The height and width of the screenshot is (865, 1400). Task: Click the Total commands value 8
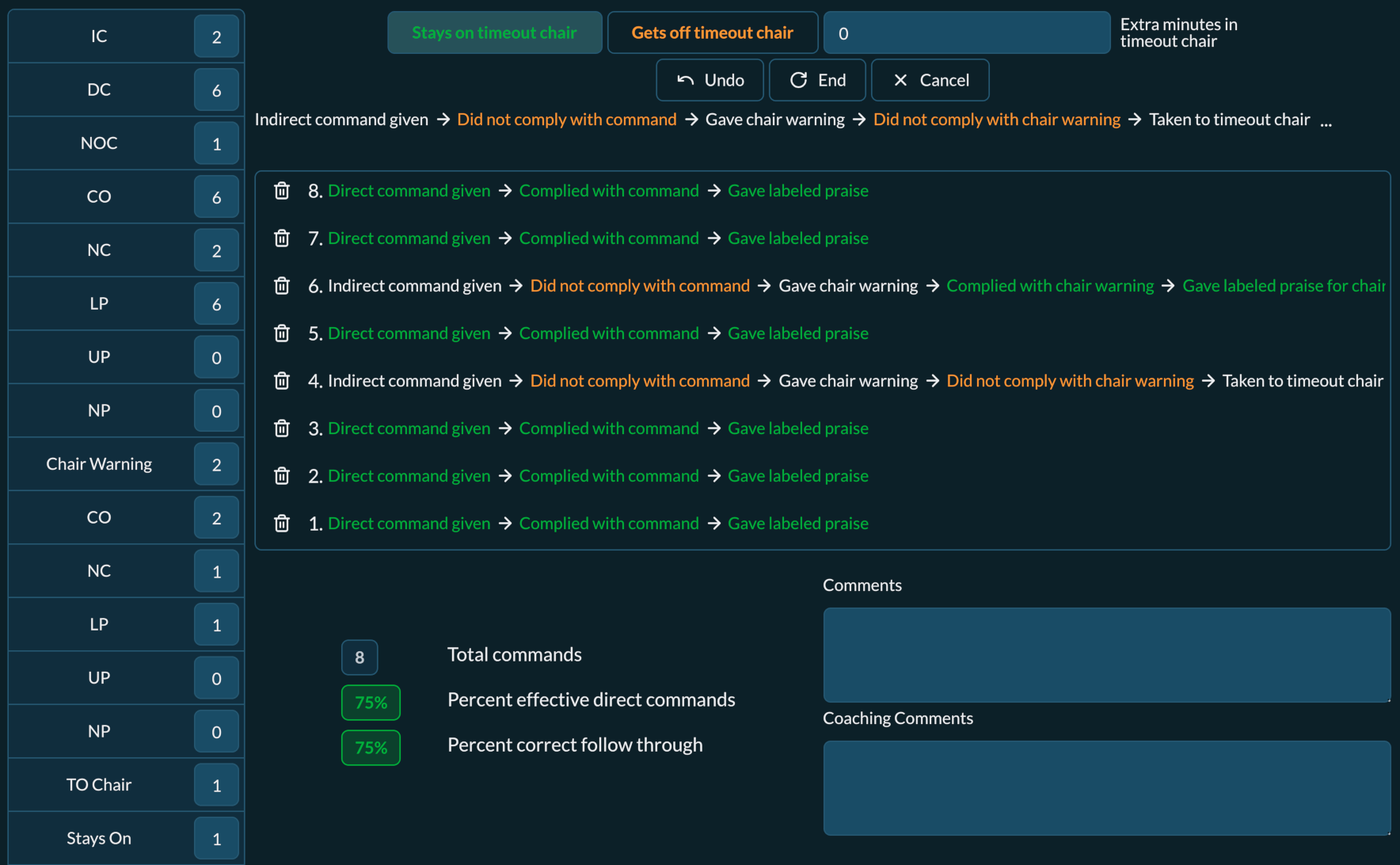tap(360, 657)
